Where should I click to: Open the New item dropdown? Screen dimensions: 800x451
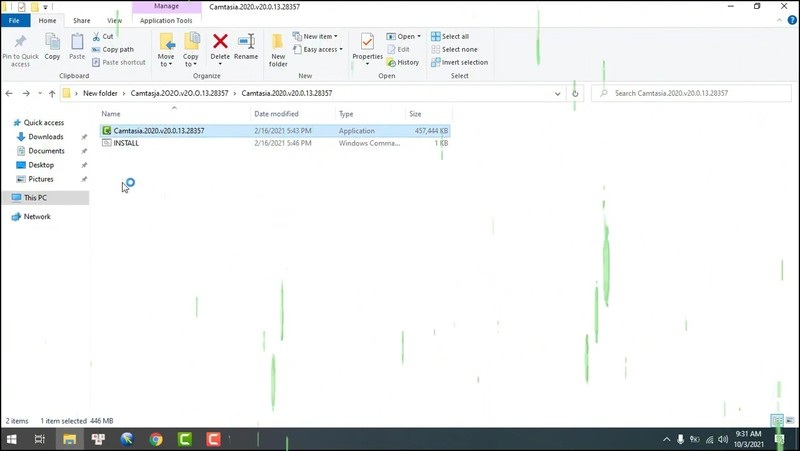(315, 37)
